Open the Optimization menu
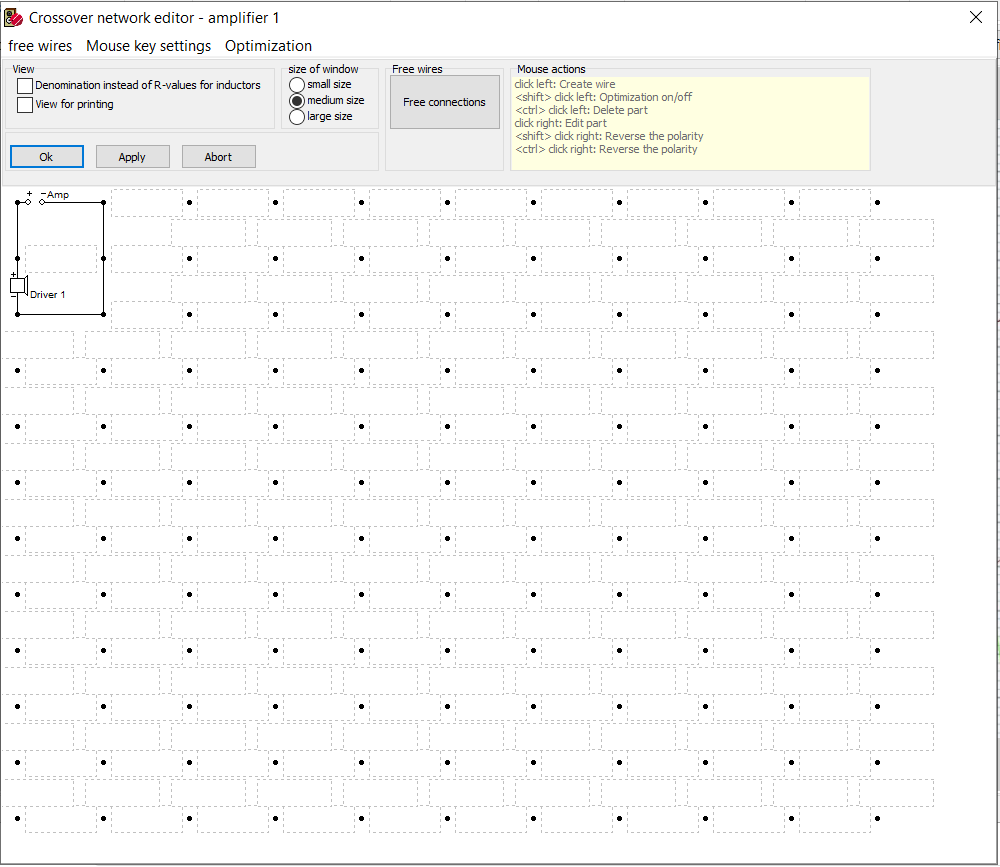Screen dimensions: 1000x867 268,46
